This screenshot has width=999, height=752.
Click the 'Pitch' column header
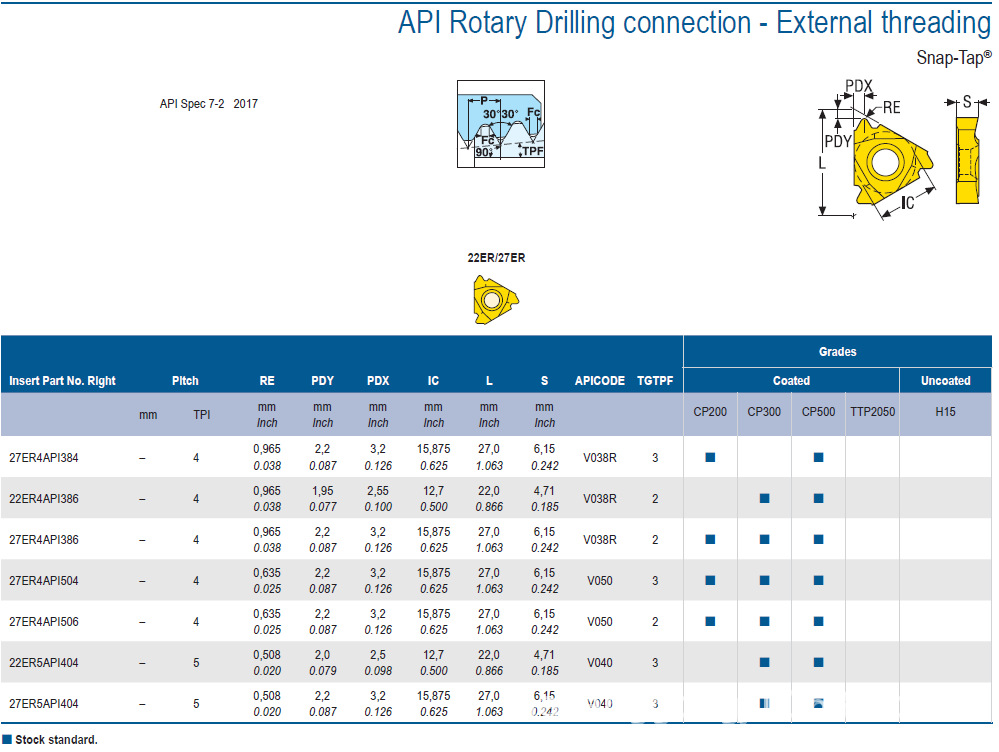pyautogui.click(x=185, y=381)
